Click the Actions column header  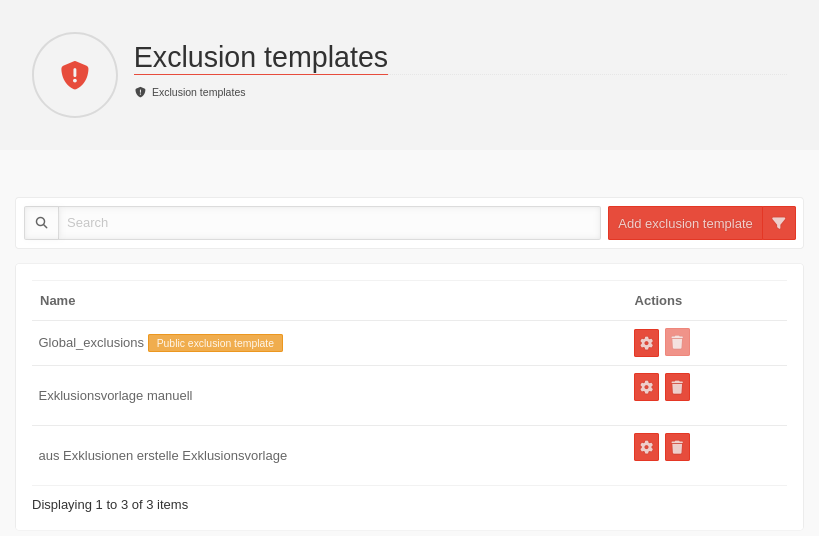pyautogui.click(x=658, y=300)
